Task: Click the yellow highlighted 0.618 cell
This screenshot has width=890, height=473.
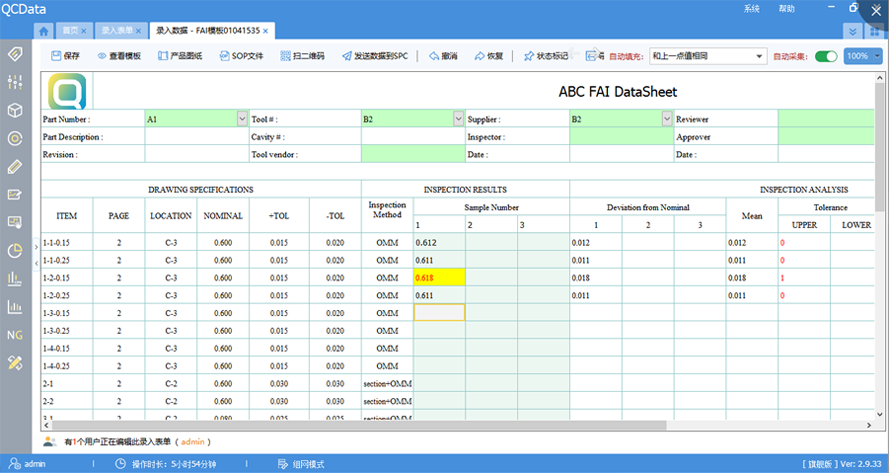Action: (438, 278)
